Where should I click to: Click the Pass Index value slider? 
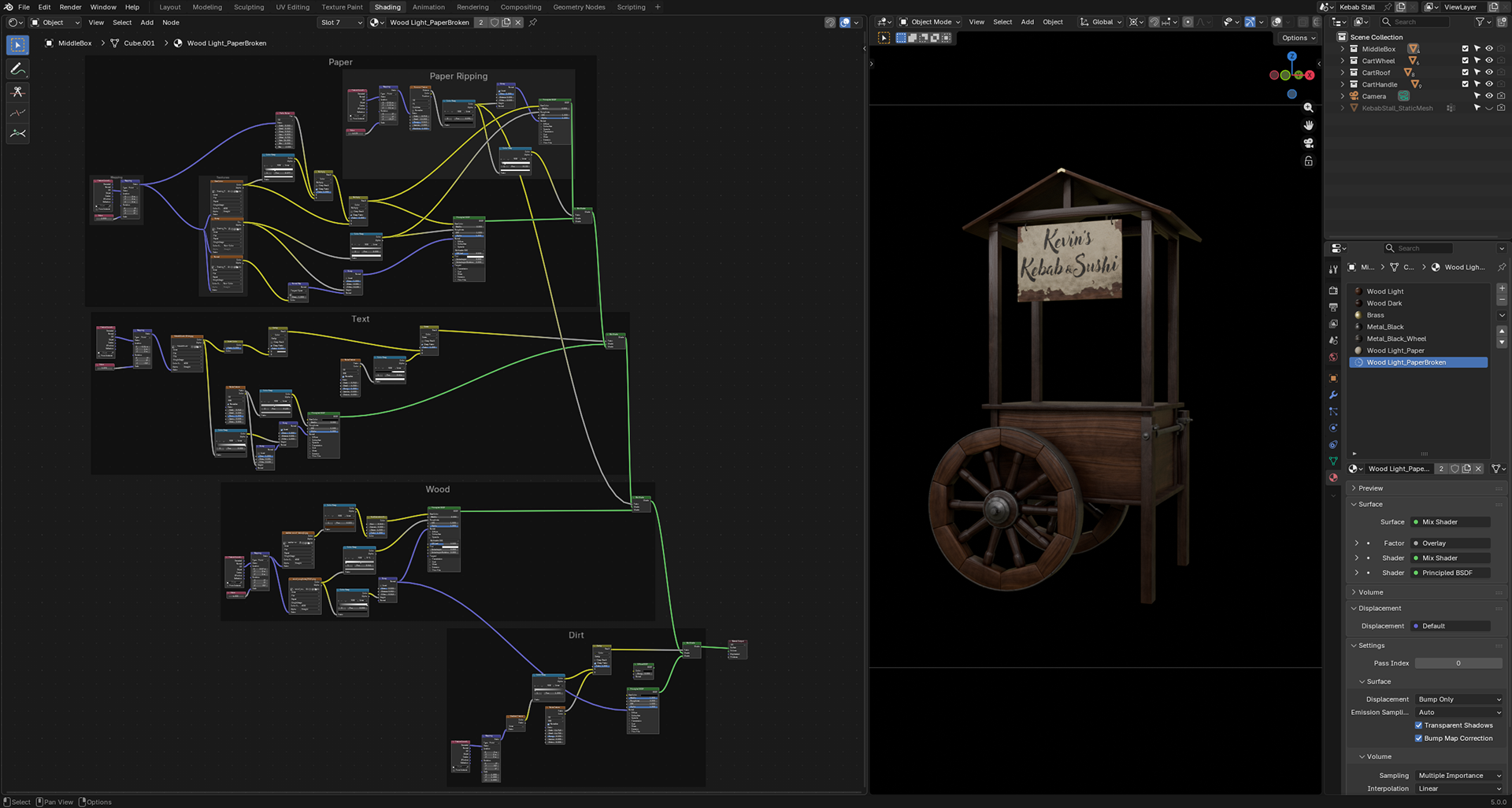pyautogui.click(x=1458, y=663)
